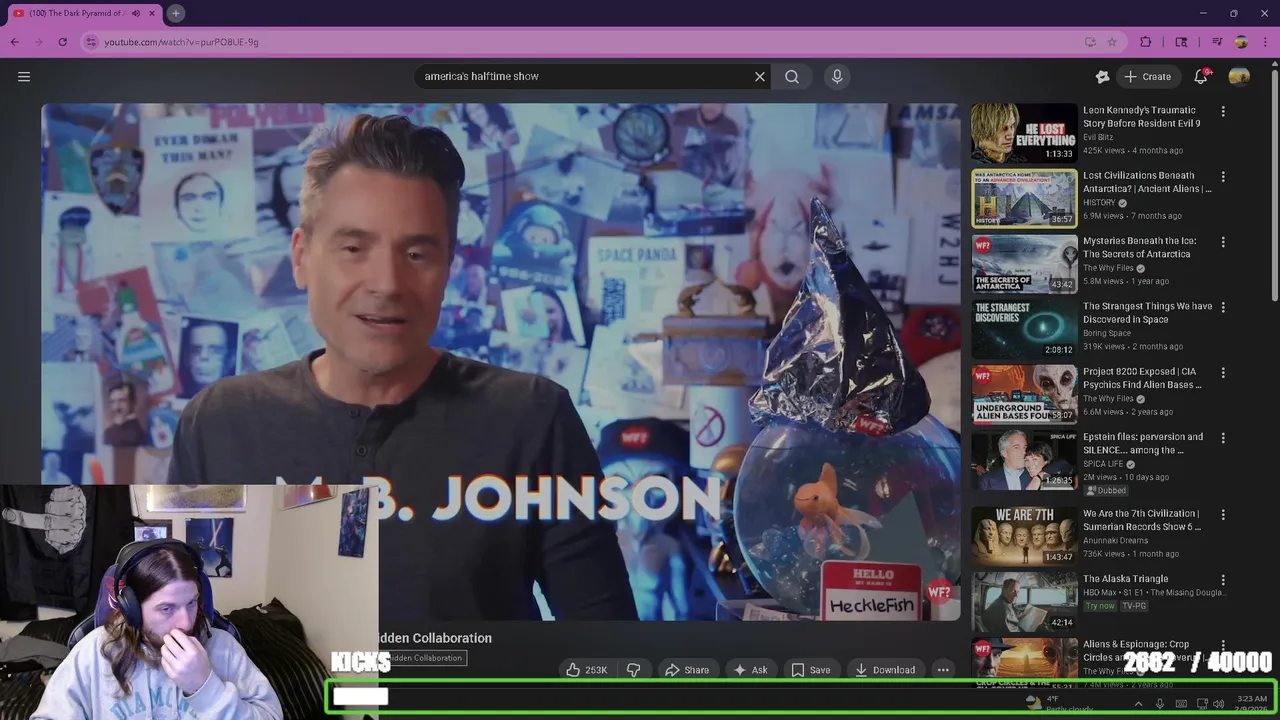This screenshot has height=720, width=1280.
Task: Open a new browser tab
Action: tap(175, 13)
